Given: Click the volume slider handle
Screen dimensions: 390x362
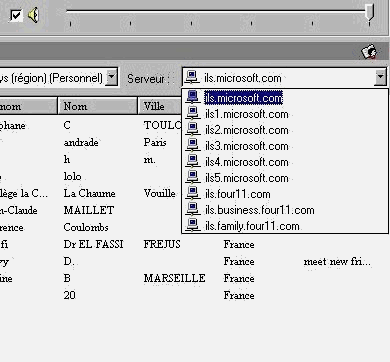Looking at the screenshot, I should 369,13.
